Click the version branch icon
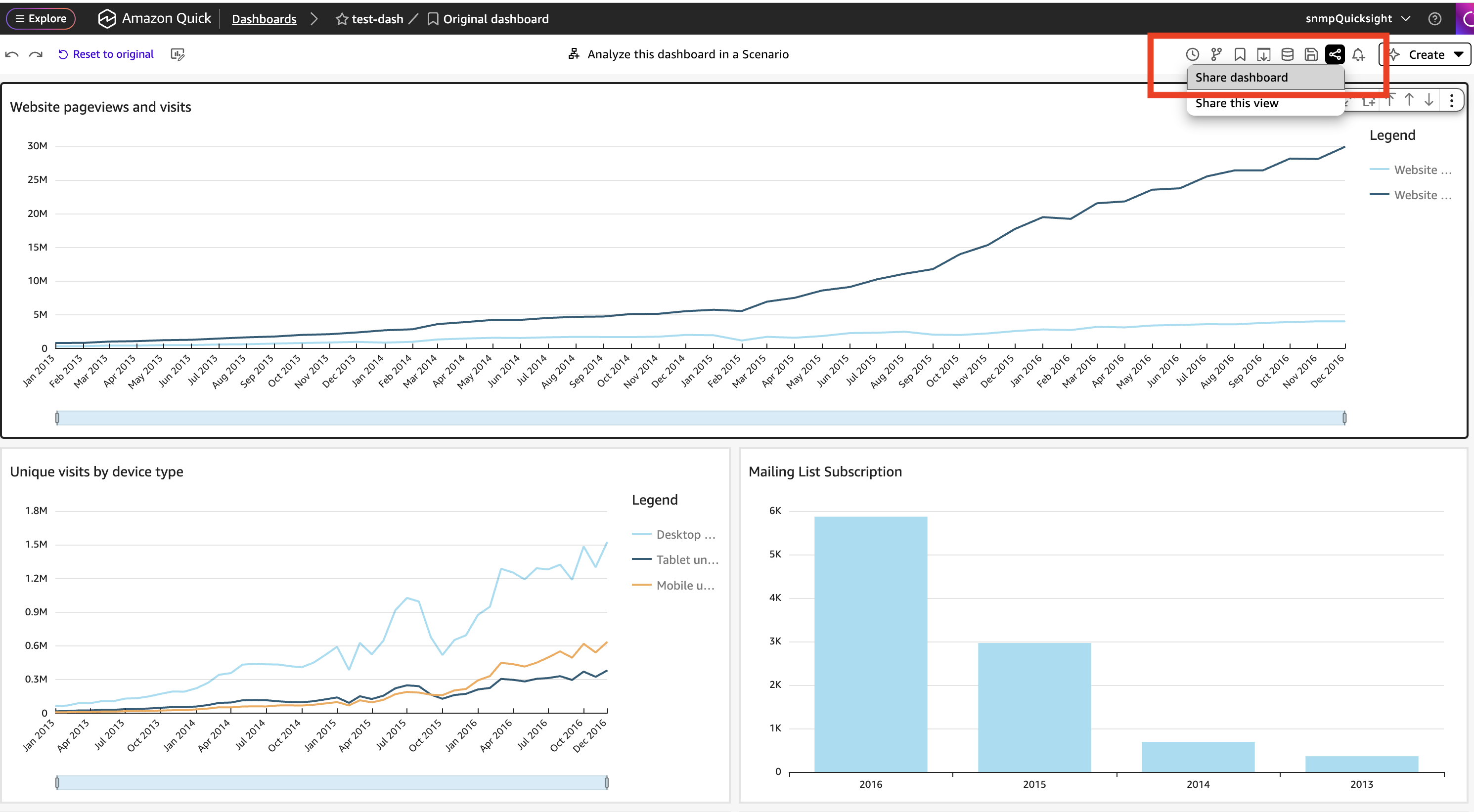The image size is (1474, 812). click(x=1216, y=54)
